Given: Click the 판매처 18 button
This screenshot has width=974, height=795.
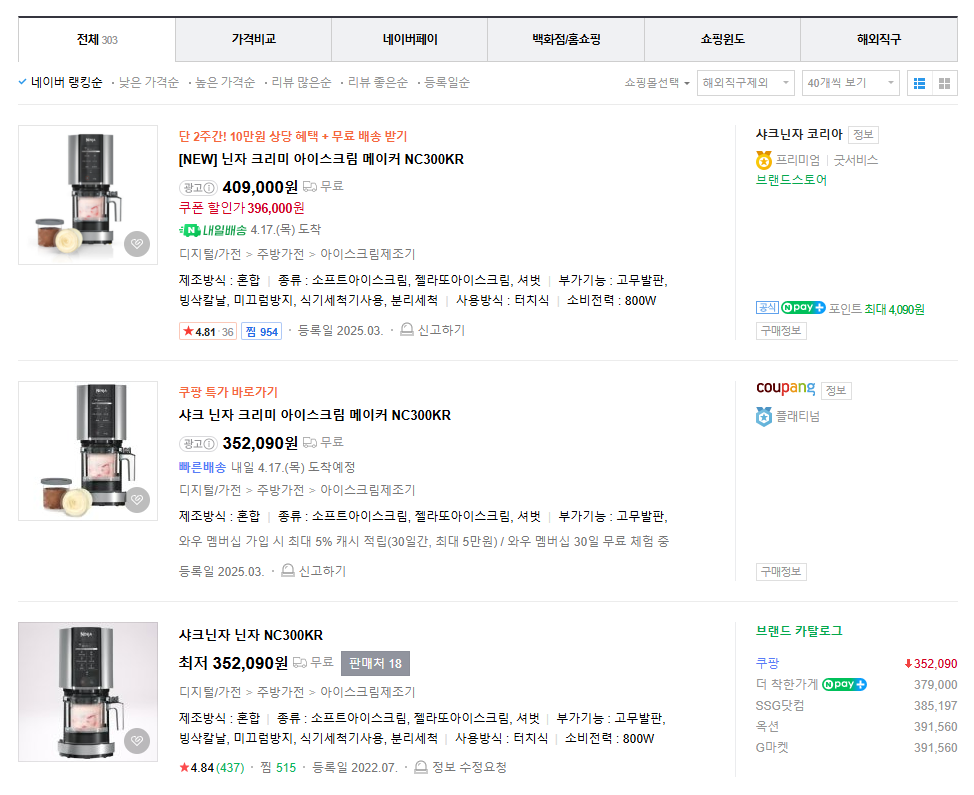Looking at the screenshot, I should point(375,663).
